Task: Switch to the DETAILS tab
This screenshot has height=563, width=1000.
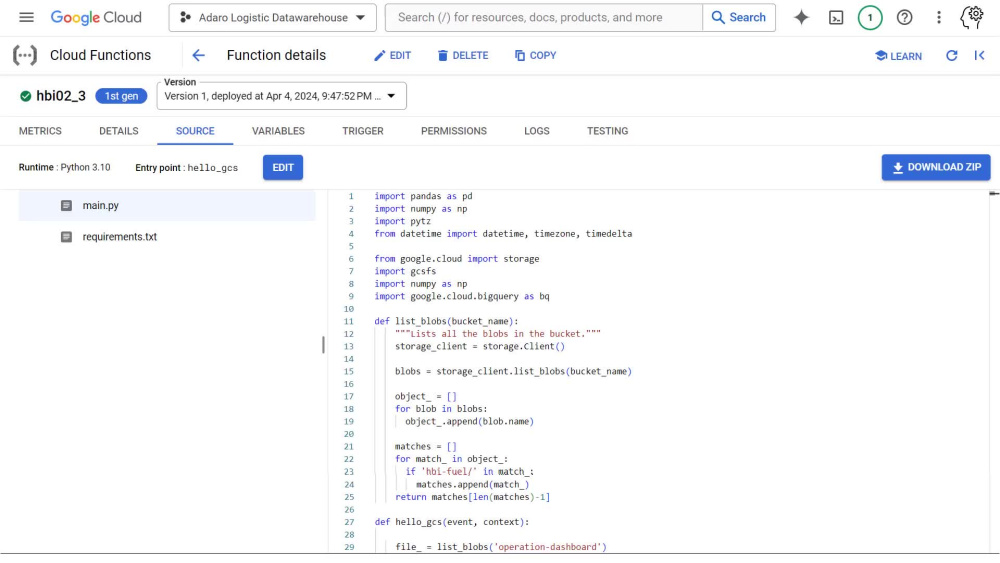Action: coord(119,131)
